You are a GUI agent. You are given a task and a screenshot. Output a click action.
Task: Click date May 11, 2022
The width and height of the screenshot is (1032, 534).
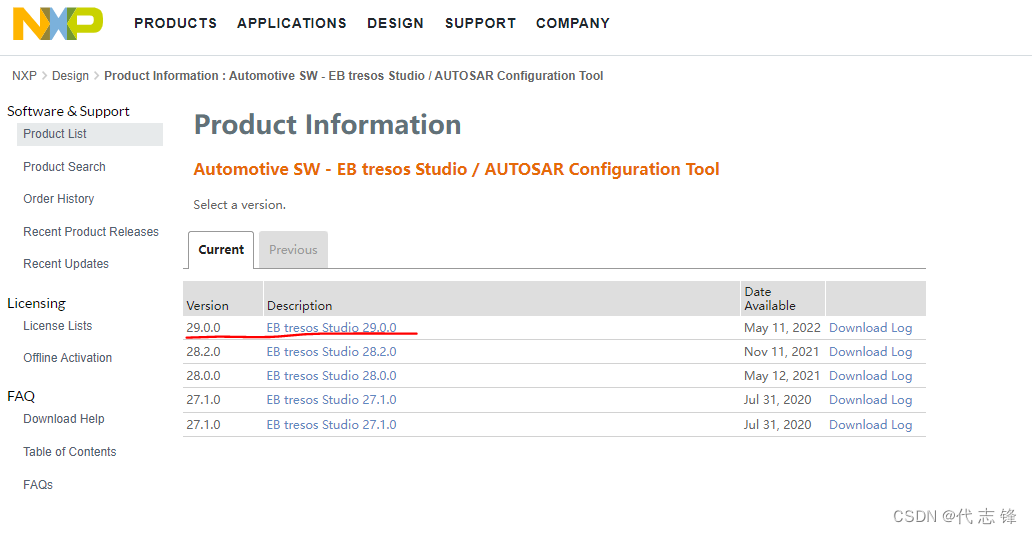pos(783,328)
